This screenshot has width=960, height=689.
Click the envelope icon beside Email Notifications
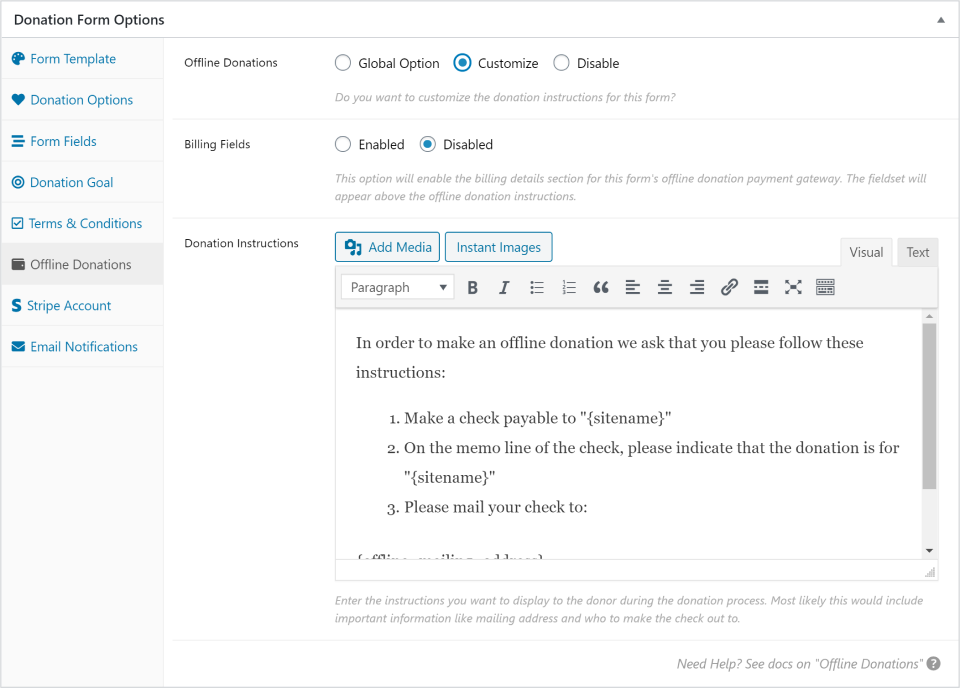click(x=18, y=347)
